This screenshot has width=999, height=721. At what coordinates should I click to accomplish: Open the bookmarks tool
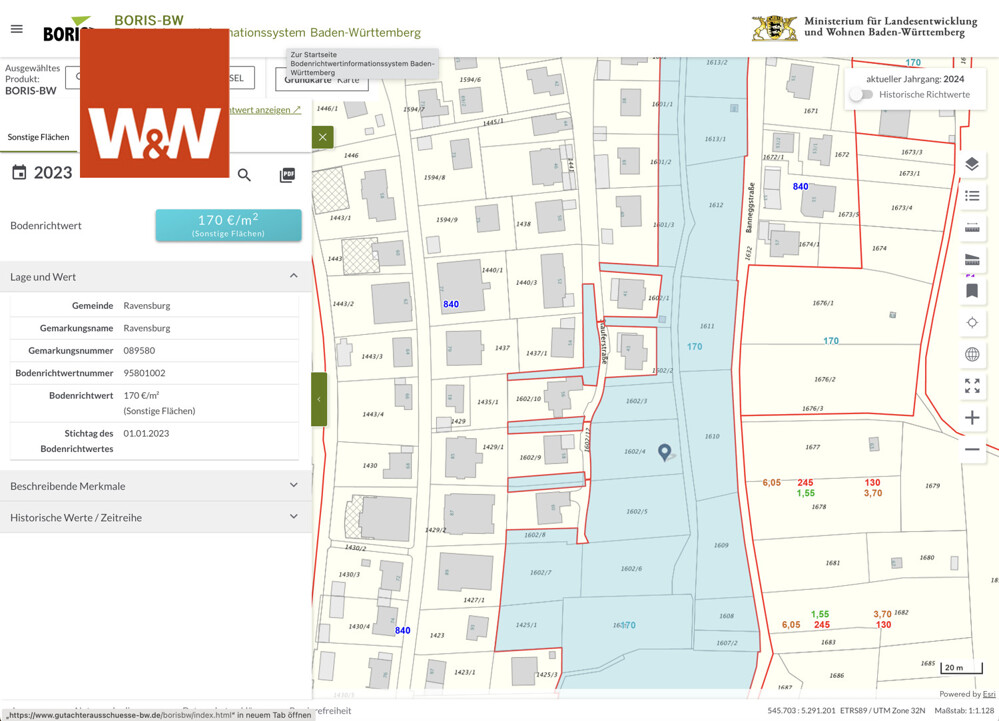971,291
